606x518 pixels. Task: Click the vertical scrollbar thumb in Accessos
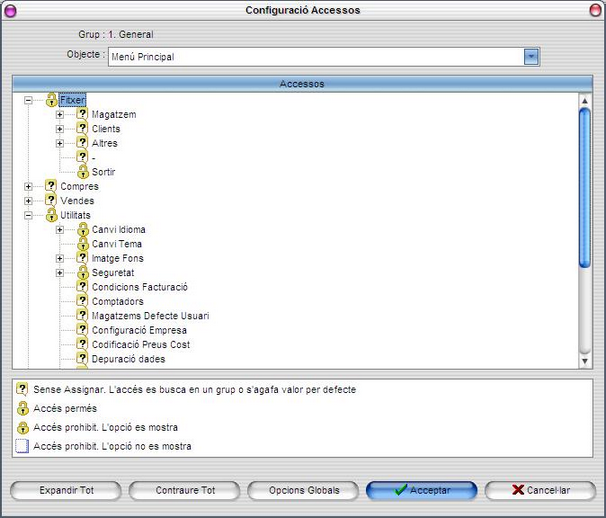[x=585, y=187]
